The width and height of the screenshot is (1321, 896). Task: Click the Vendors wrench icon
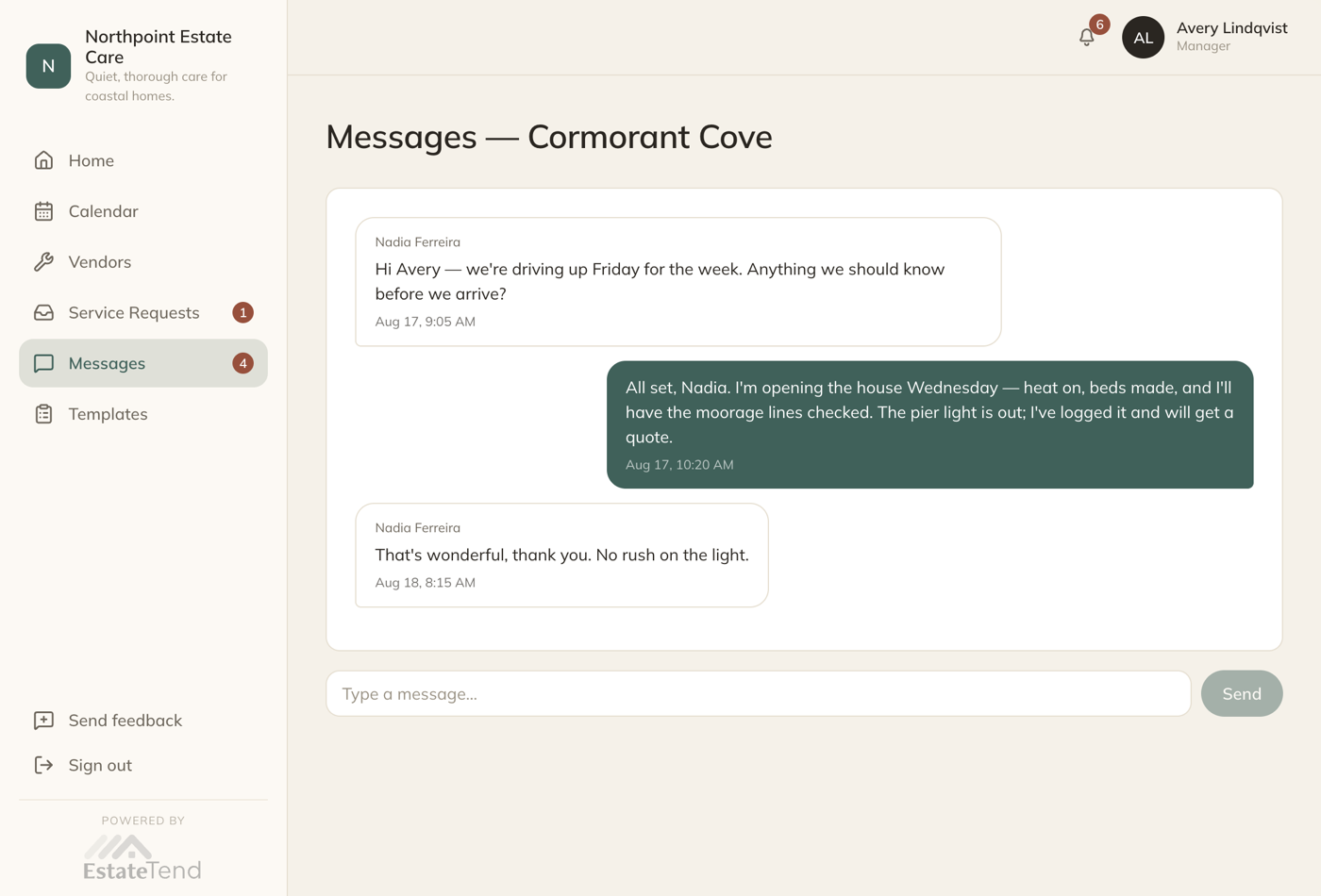[x=43, y=262]
